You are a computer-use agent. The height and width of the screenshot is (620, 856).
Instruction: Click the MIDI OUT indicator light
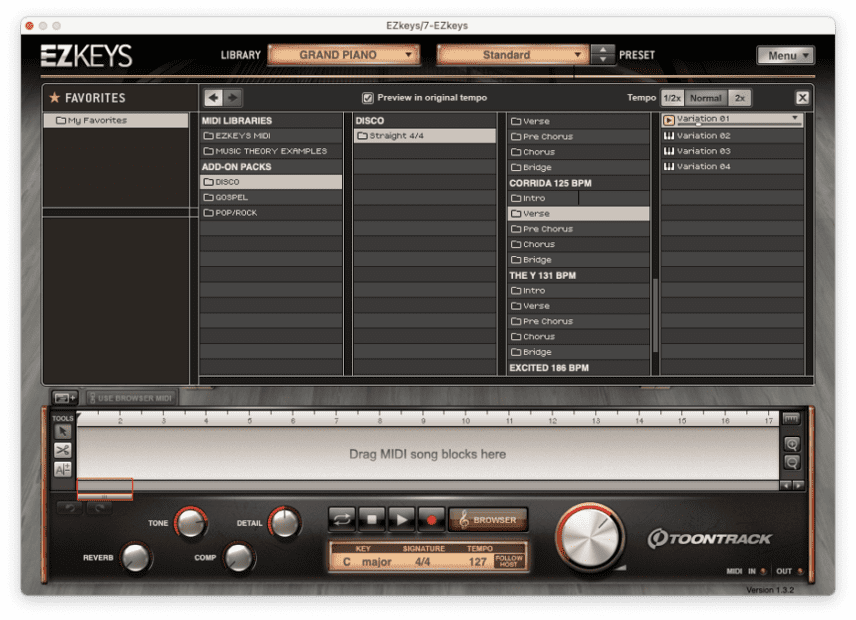click(x=800, y=571)
